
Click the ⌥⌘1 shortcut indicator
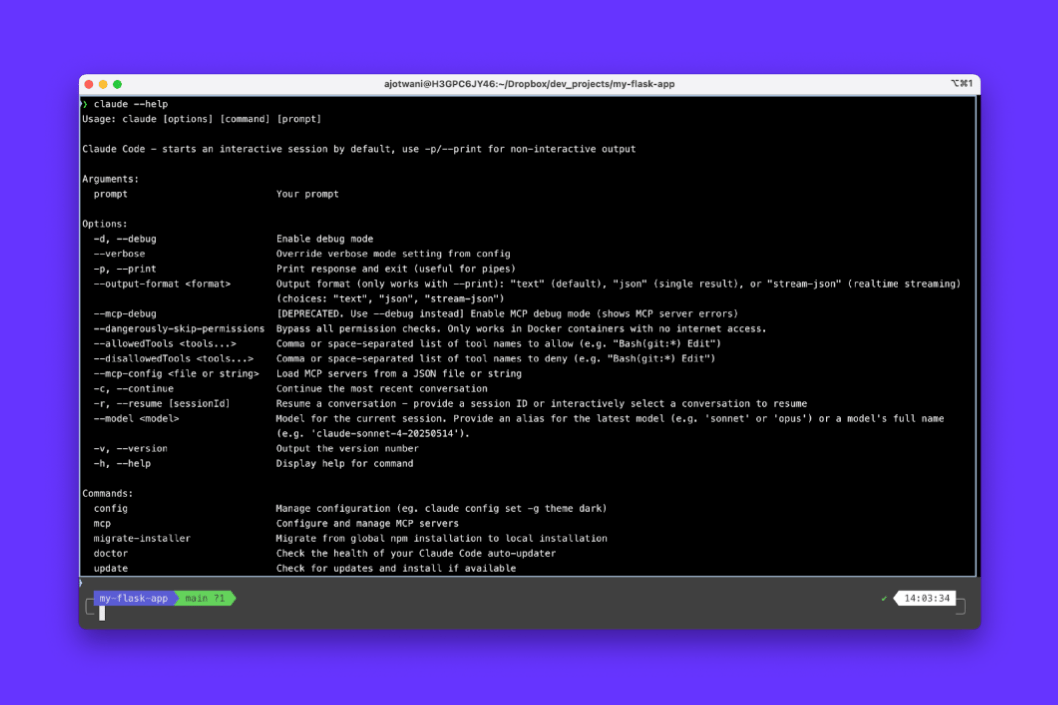[962, 84]
